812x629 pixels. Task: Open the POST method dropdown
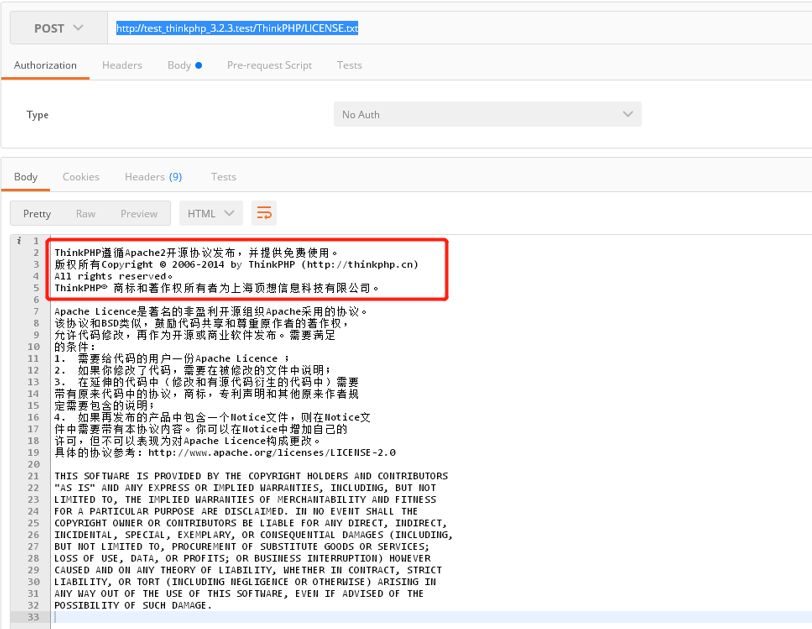[59, 28]
